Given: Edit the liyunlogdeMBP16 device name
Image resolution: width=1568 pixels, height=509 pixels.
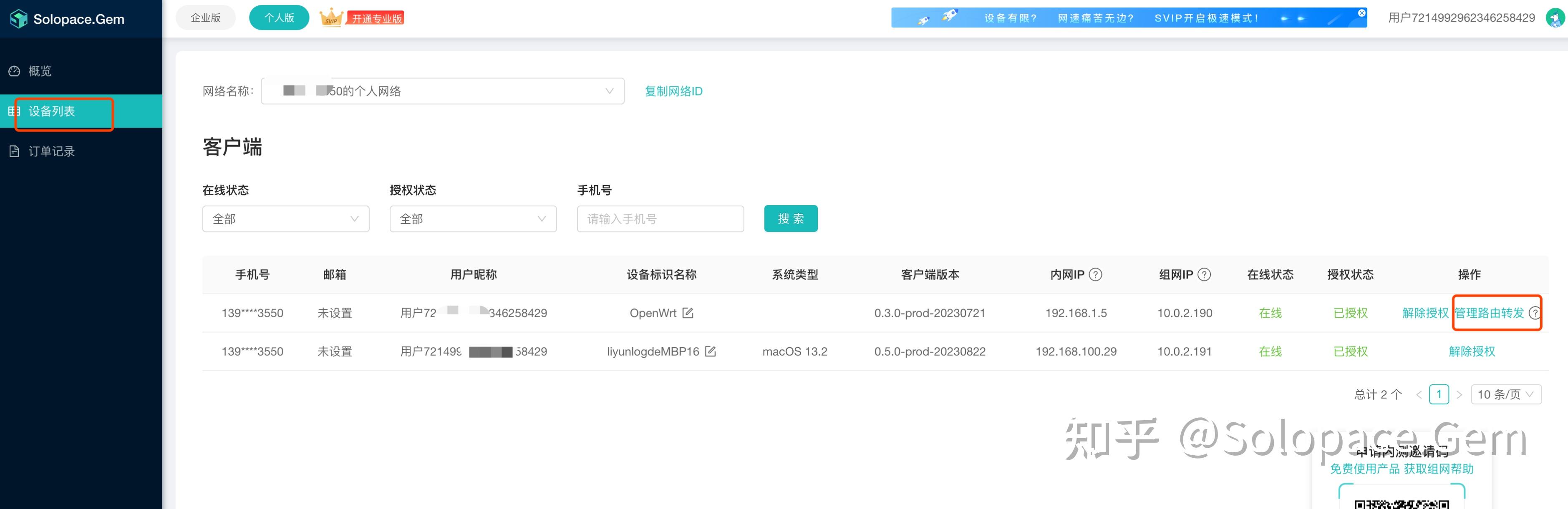Looking at the screenshot, I should point(710,351).
